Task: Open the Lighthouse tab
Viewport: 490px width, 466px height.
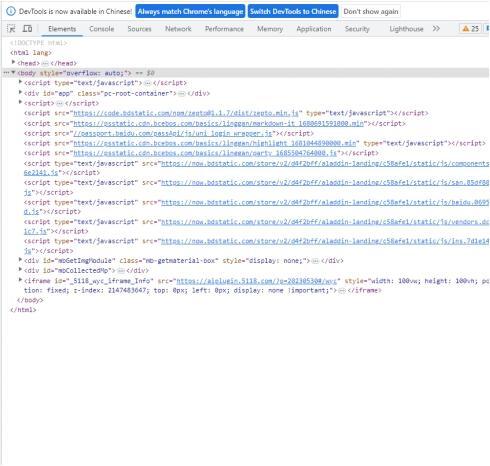Action: [x=406, y=29]
